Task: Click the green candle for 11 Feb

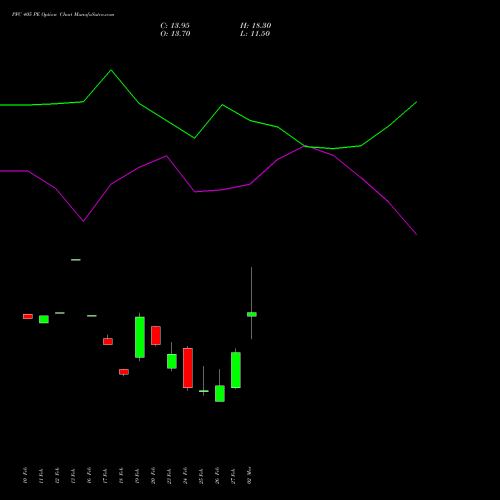Action: point(44,319)
